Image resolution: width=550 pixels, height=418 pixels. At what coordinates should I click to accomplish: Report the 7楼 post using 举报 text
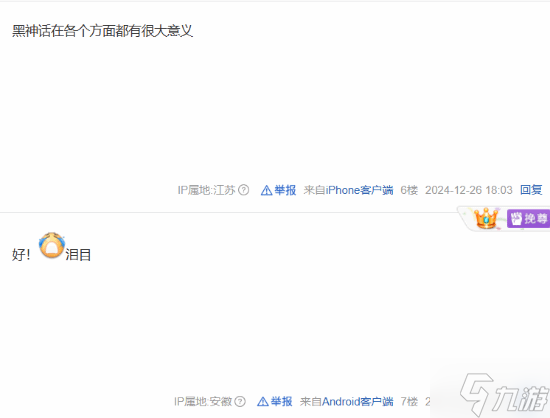pos(281,401)
